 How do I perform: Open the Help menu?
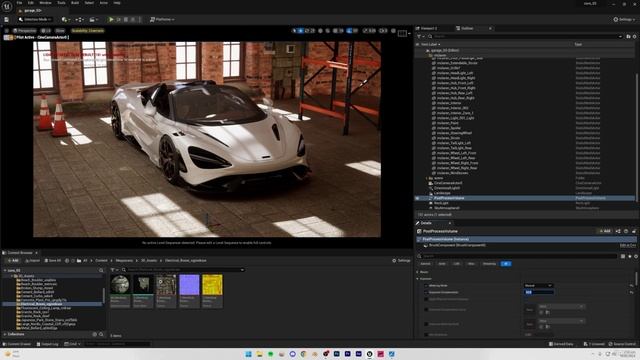pyautogui.click(x=117, y=2)
